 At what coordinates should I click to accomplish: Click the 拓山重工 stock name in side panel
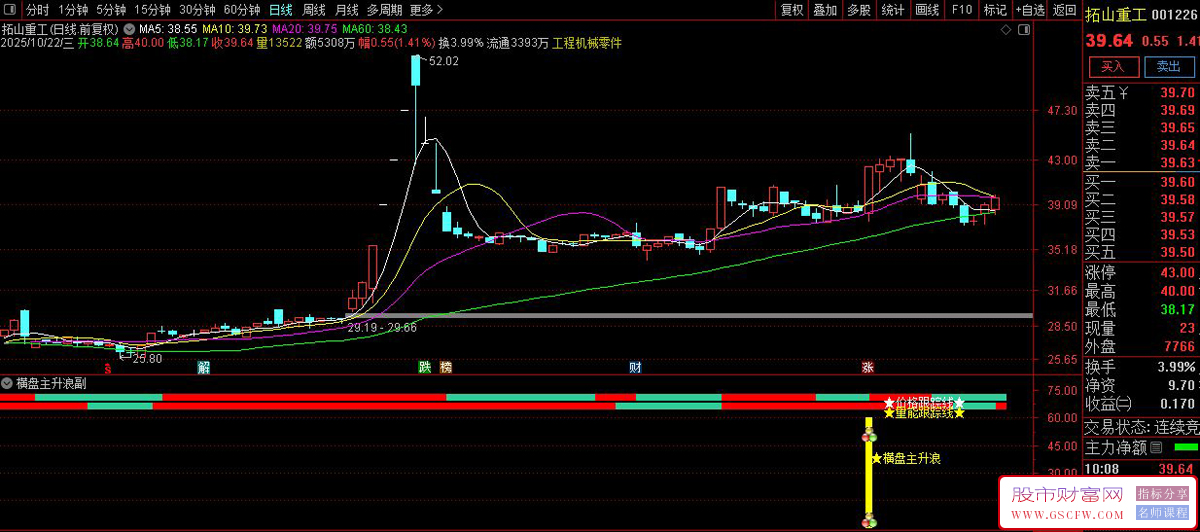coord(1115,13)
